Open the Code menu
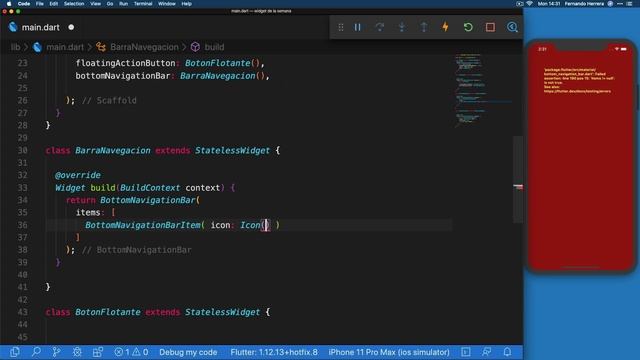Image resolution: width=640 pixels, height=360 pixels. point(24,4)
